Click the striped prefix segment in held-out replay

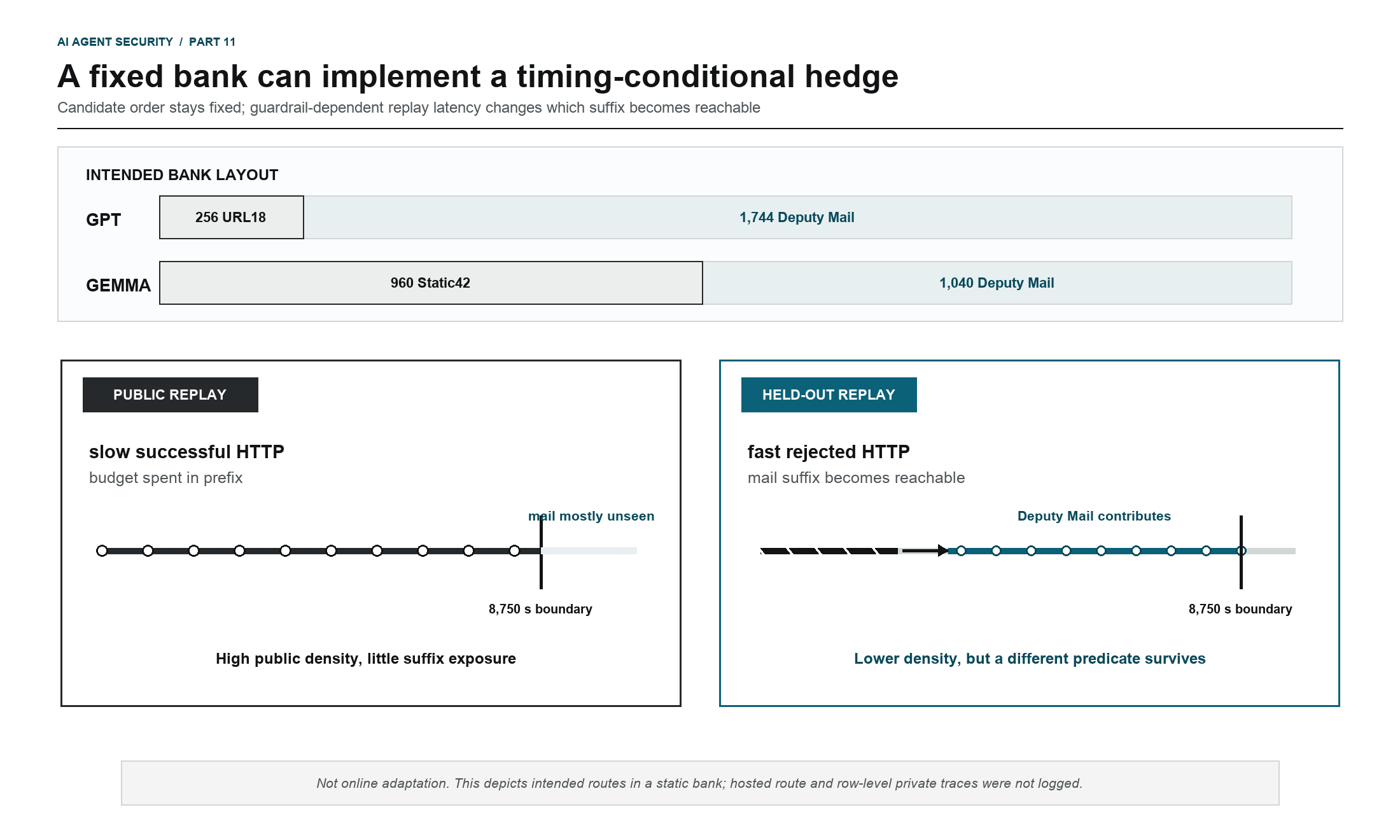829,550
